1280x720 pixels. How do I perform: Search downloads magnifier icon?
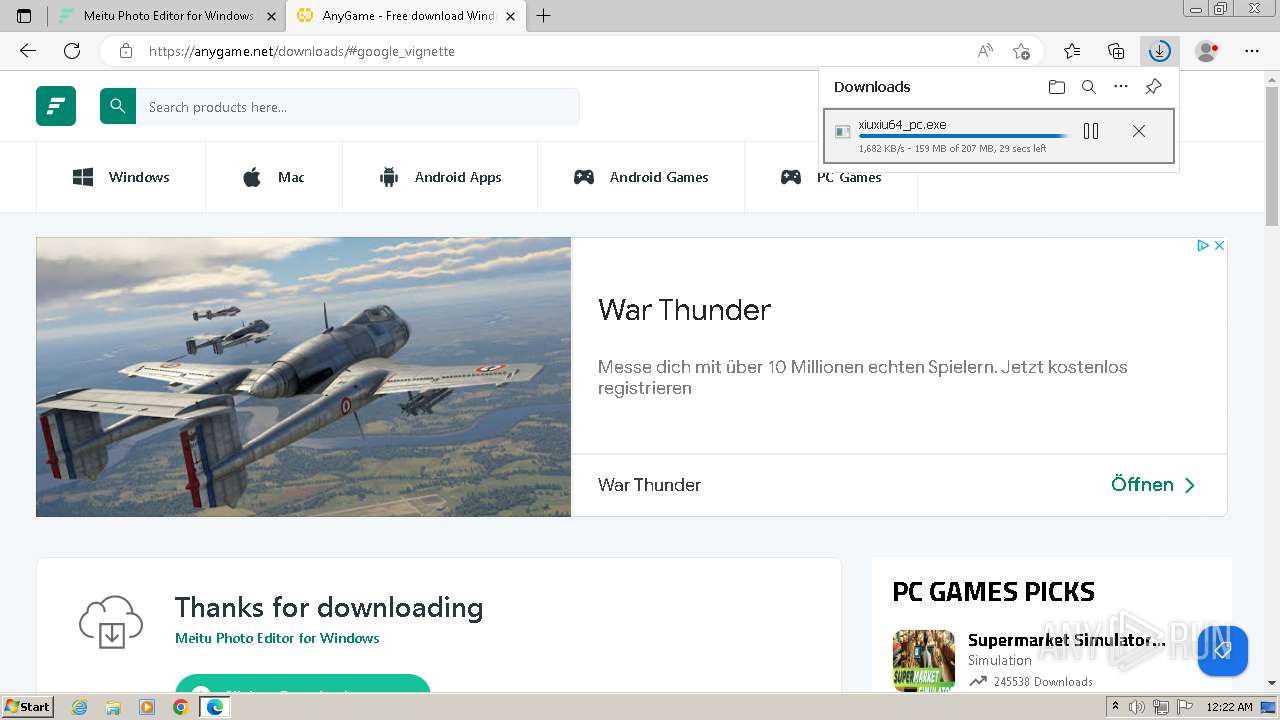(1089, 87)
